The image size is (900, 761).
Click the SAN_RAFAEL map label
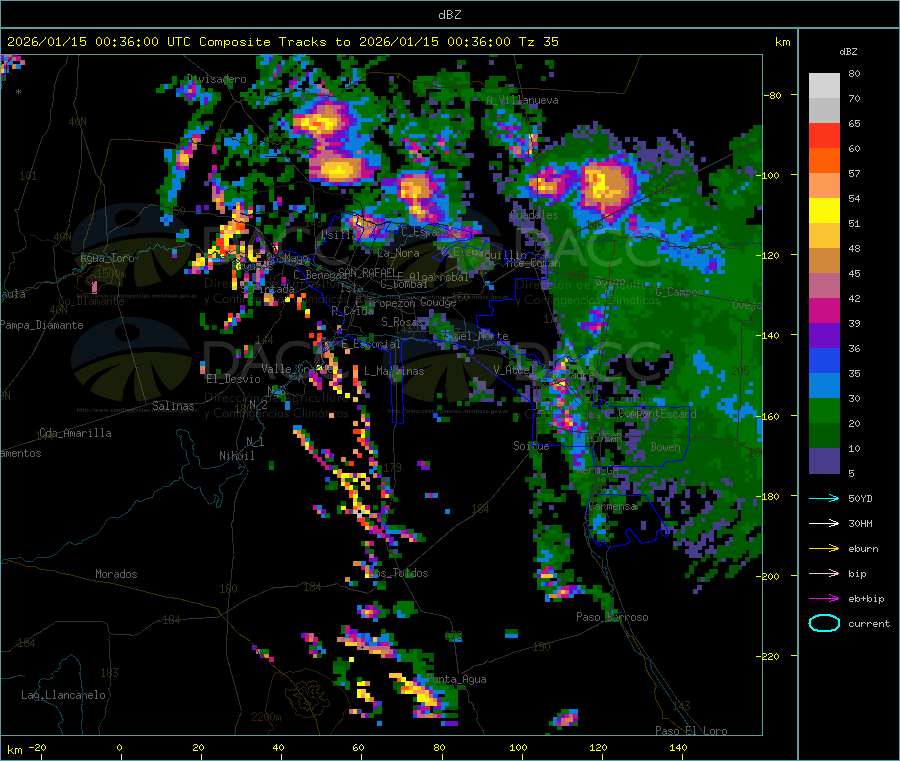tap(367, 272)
